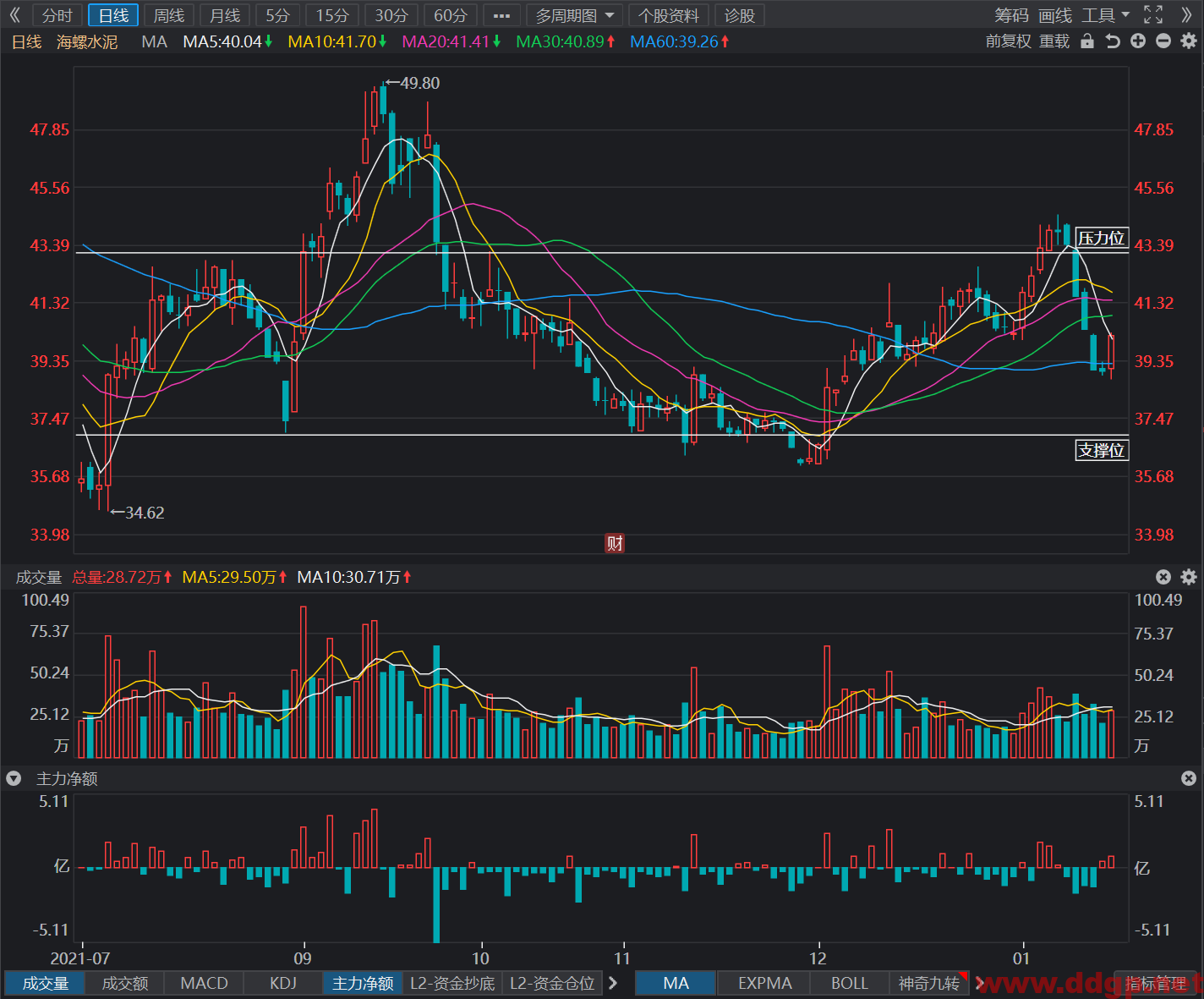Open MA indicator settings gear

point(1189,41)
